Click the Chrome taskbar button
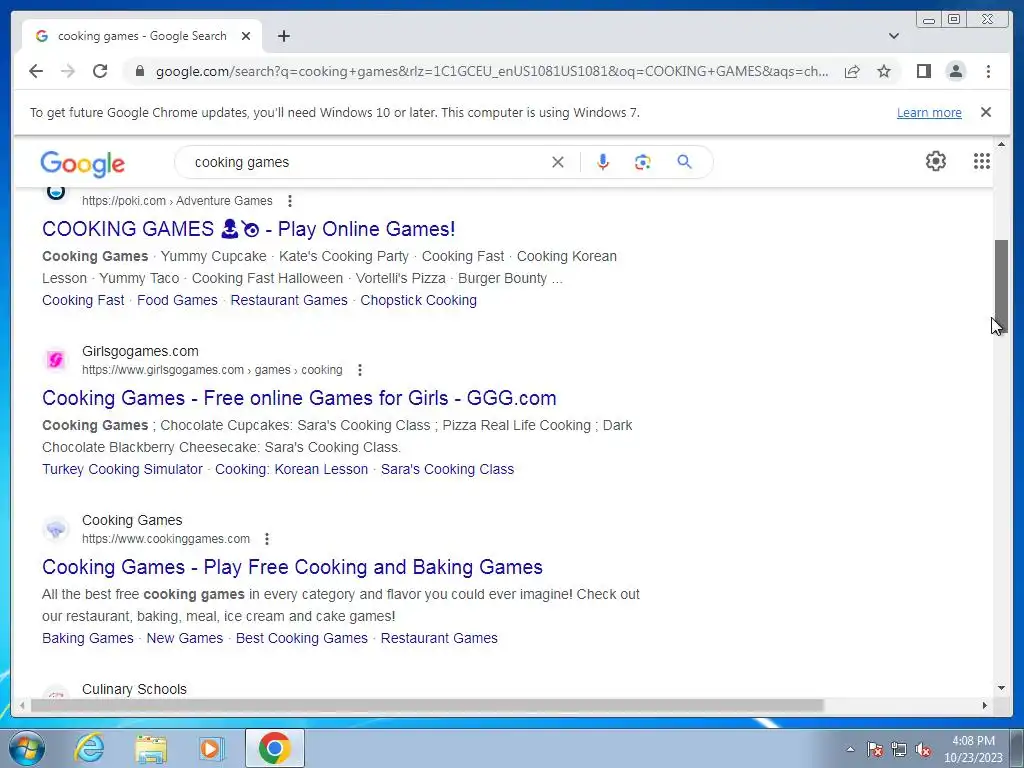Viewport: 1024px width, 768px height. point(274,748)
